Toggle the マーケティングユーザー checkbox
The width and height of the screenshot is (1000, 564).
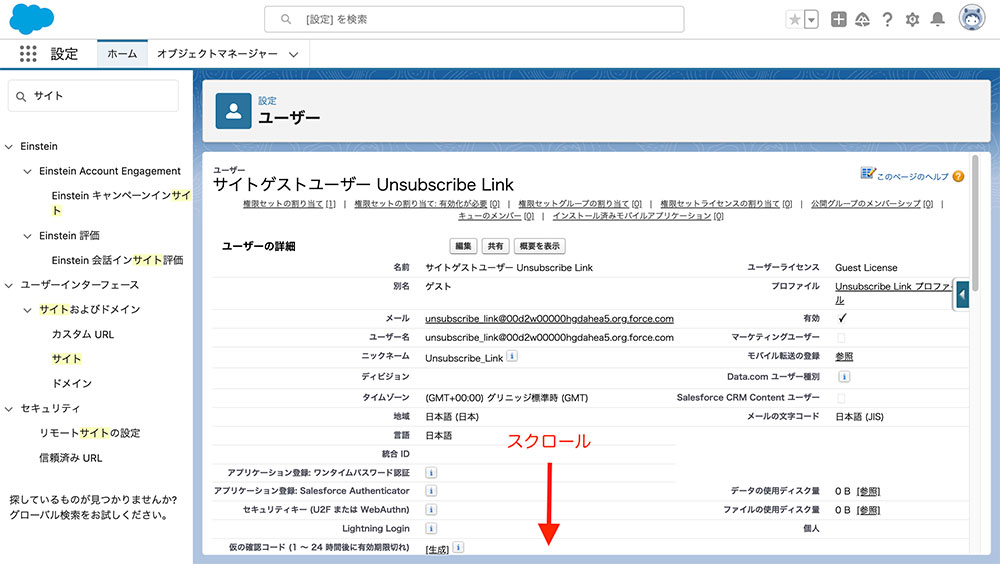[841, 338]
